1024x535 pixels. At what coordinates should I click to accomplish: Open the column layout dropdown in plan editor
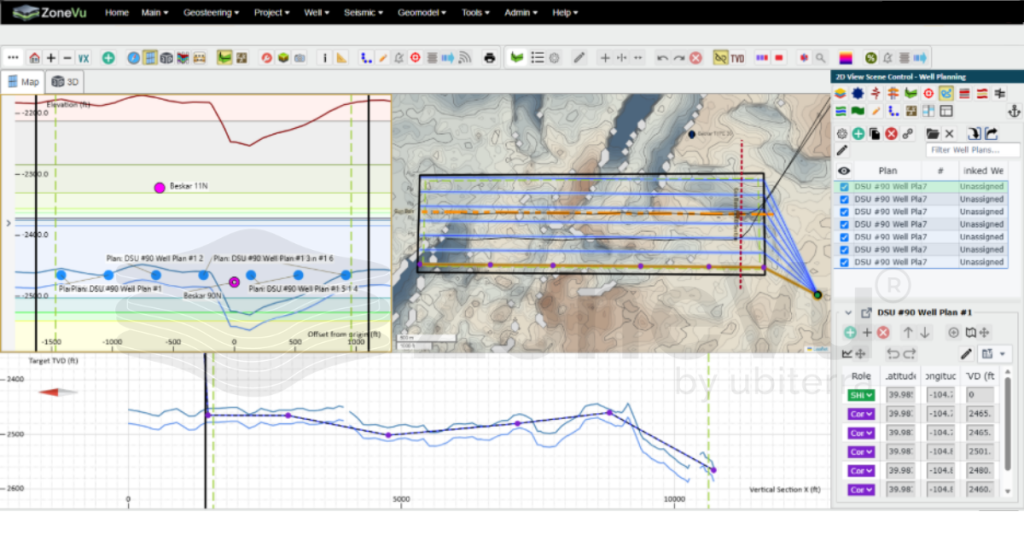click(994, 354)
